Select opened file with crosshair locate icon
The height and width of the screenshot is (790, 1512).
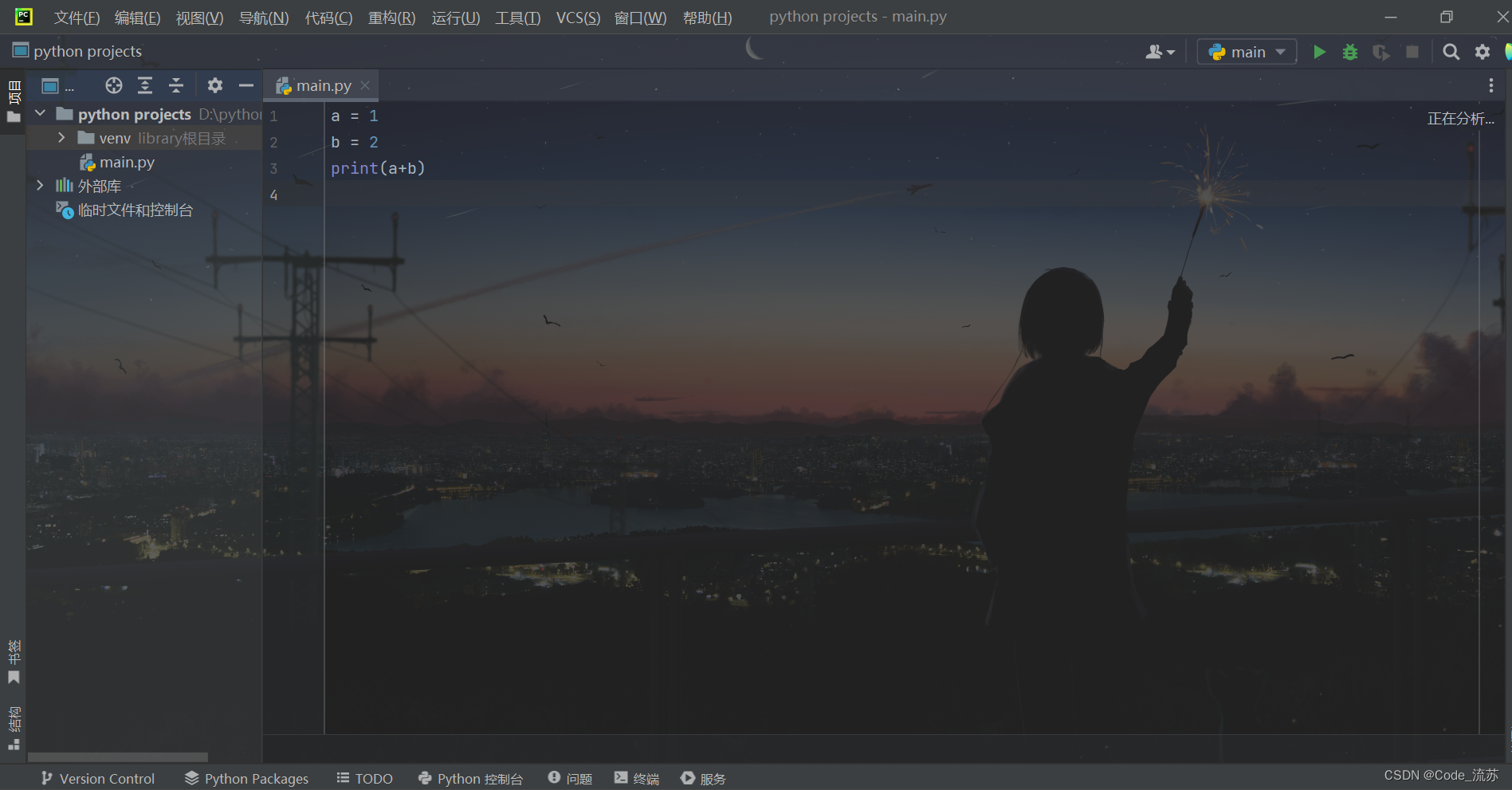(x=114, y=85)
